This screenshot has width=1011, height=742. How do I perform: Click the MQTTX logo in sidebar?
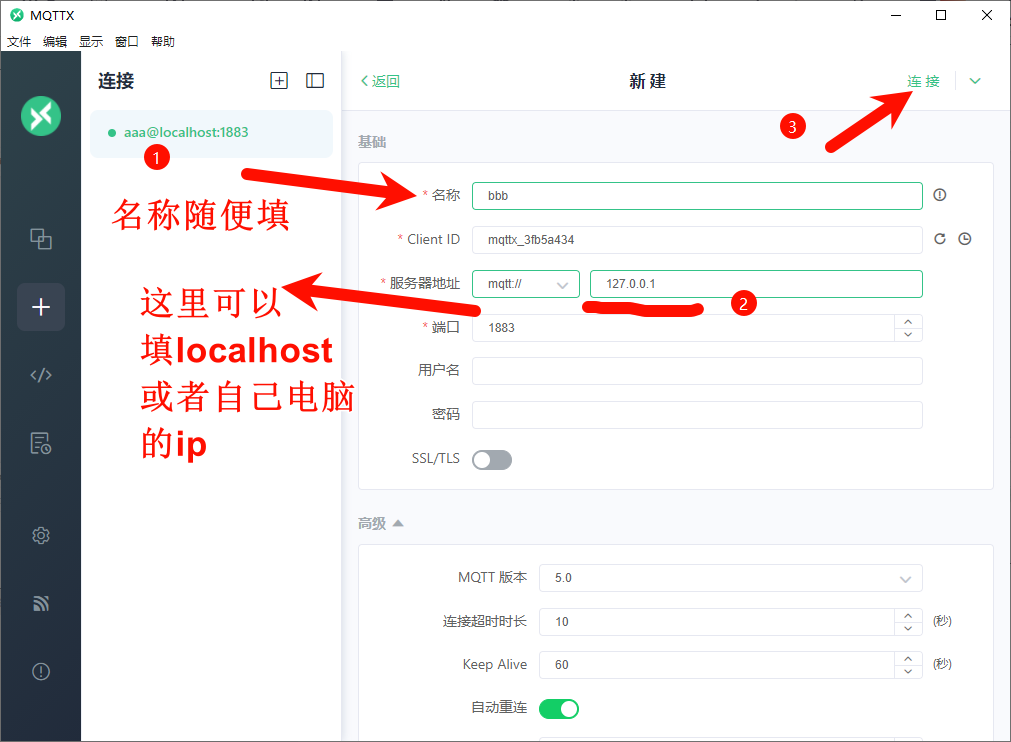coord(41,116)
